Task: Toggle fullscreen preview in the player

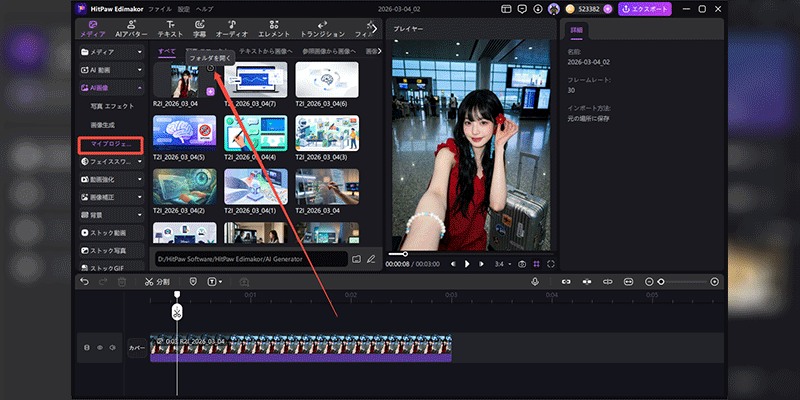Action: (x=550, y=264)
